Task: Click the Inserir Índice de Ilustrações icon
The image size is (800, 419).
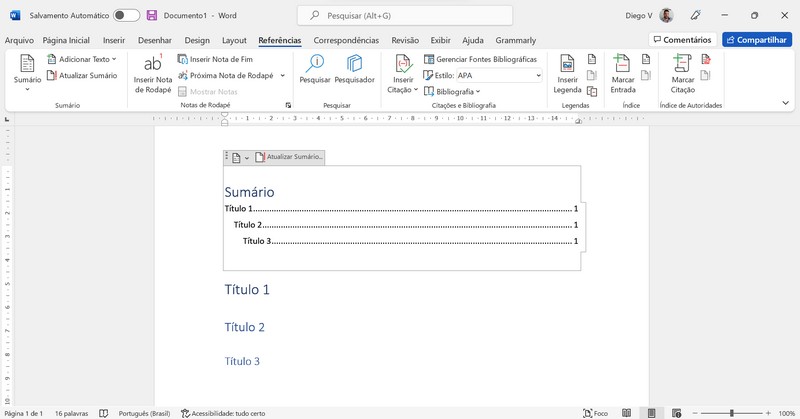Action: 592,59
